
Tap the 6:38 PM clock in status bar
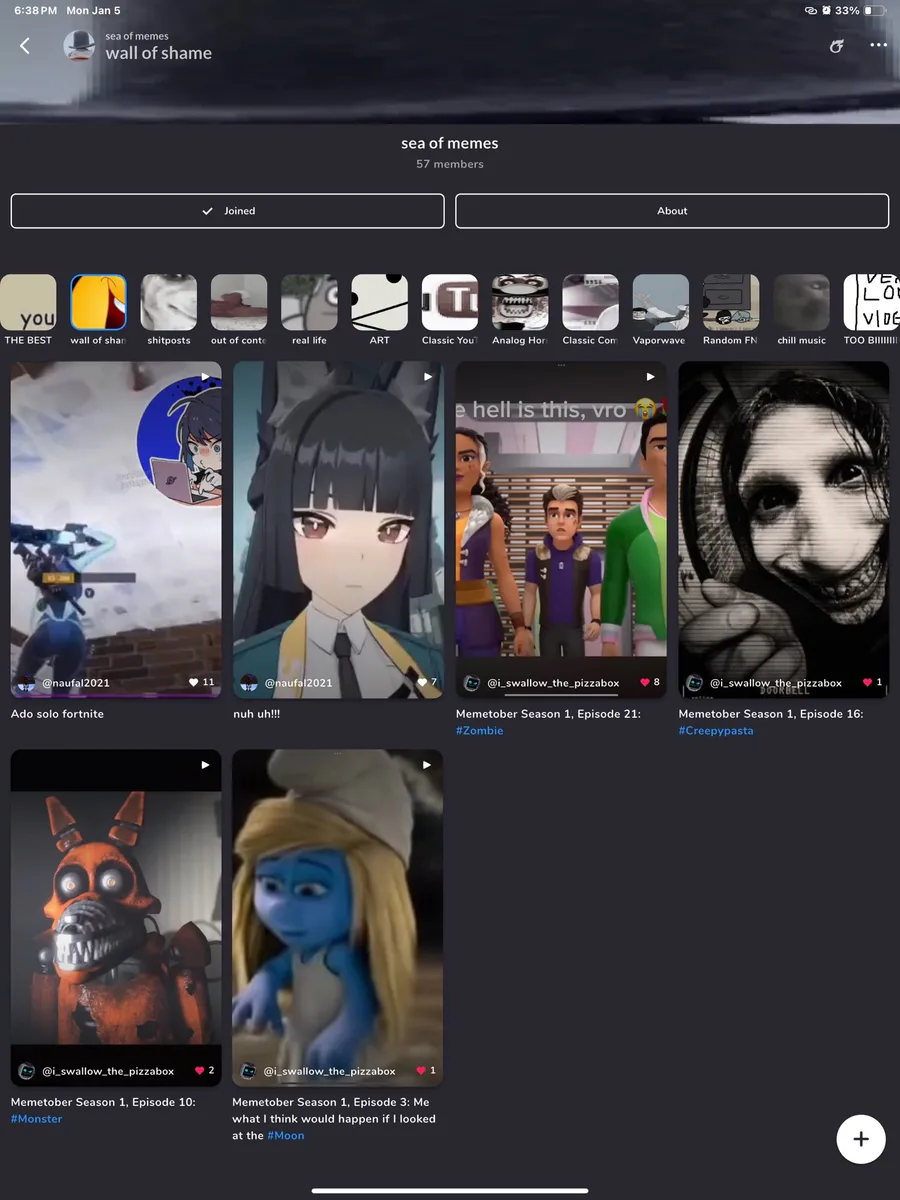point(35,10)
